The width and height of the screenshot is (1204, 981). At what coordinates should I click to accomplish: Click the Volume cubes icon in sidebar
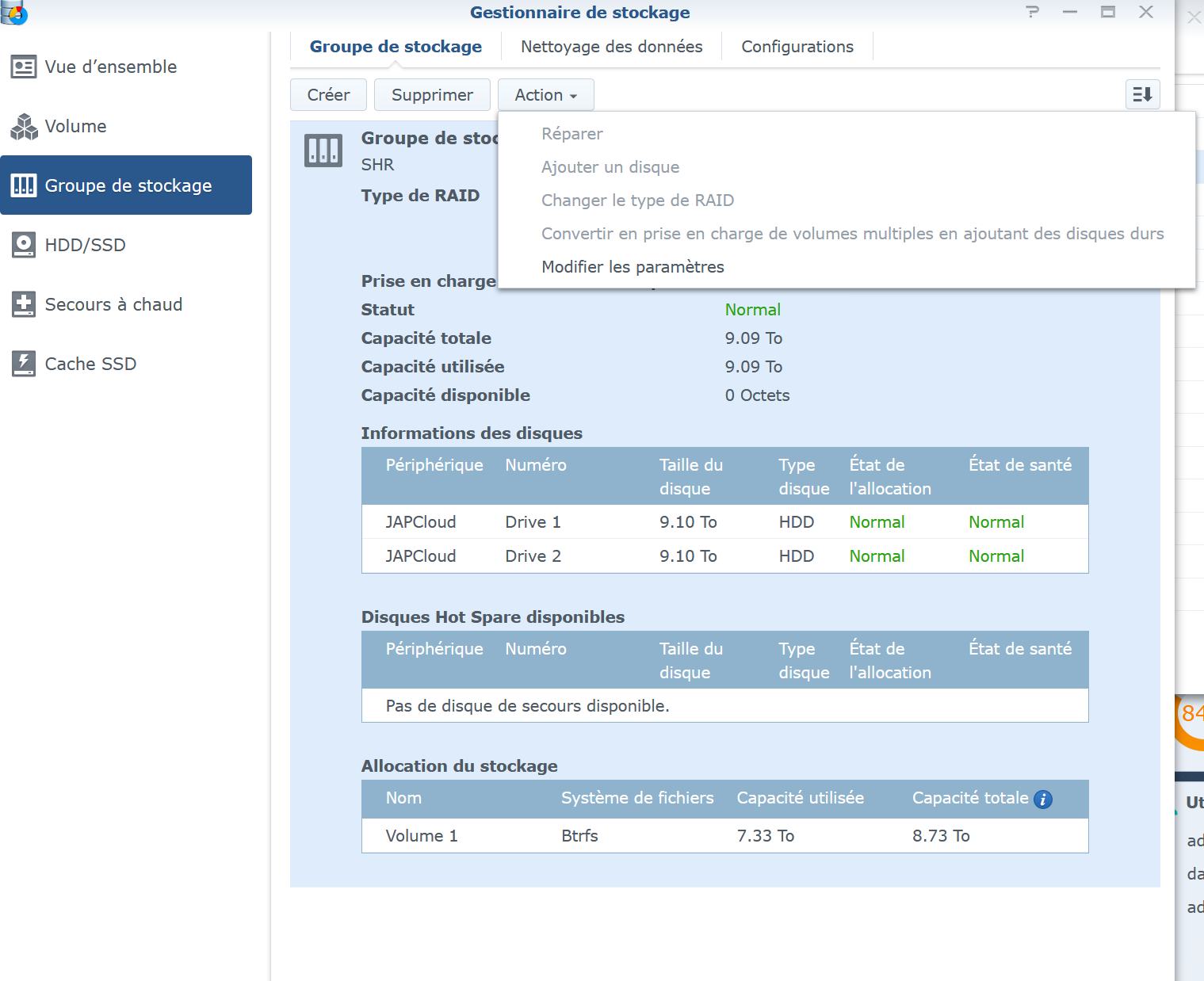pyautogui.click(x=24, y=127)
